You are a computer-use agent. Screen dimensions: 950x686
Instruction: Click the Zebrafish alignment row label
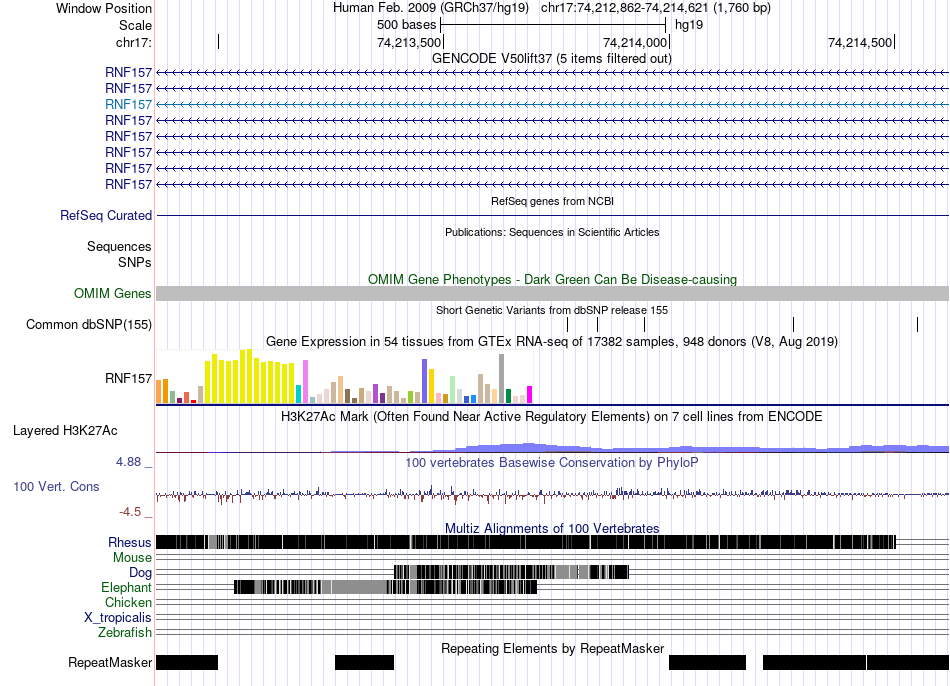pyautogui.click(x=125, y=632)
